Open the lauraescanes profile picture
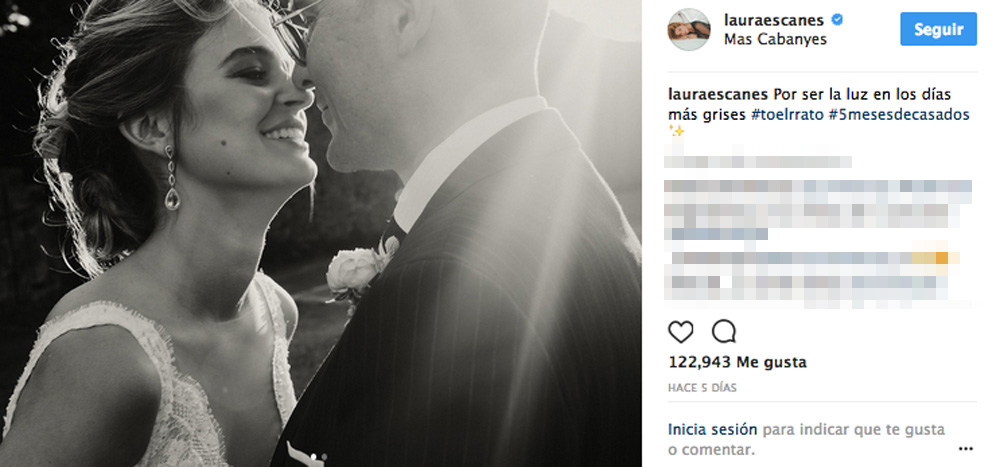1000x467 pixels. [689, 29]
